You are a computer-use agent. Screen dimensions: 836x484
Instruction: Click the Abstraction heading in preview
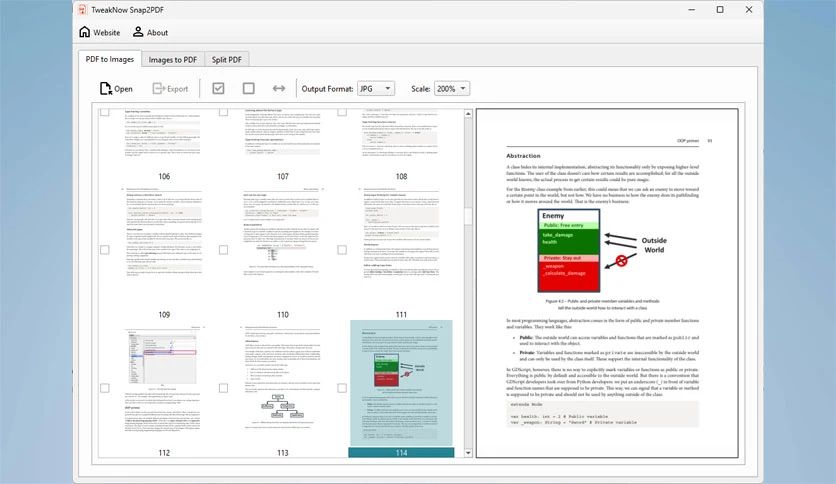tap(523, 156)
